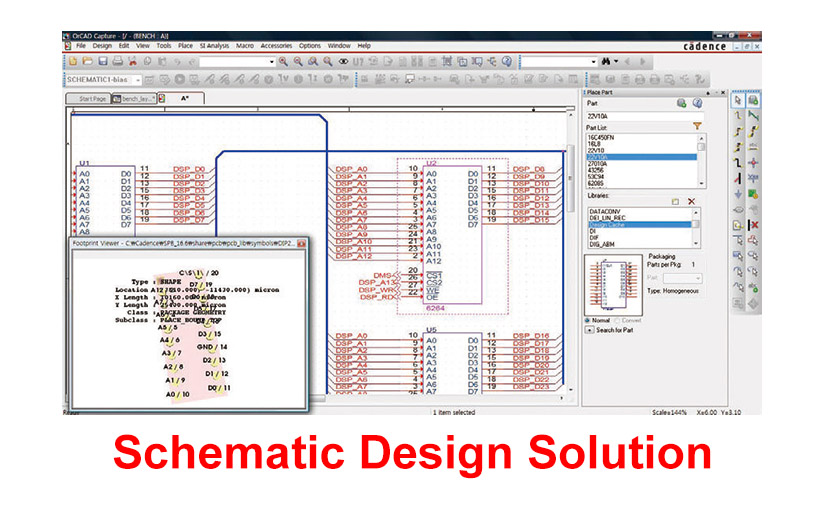Click the Libraries list scrollbar

(x=696, y=228)
